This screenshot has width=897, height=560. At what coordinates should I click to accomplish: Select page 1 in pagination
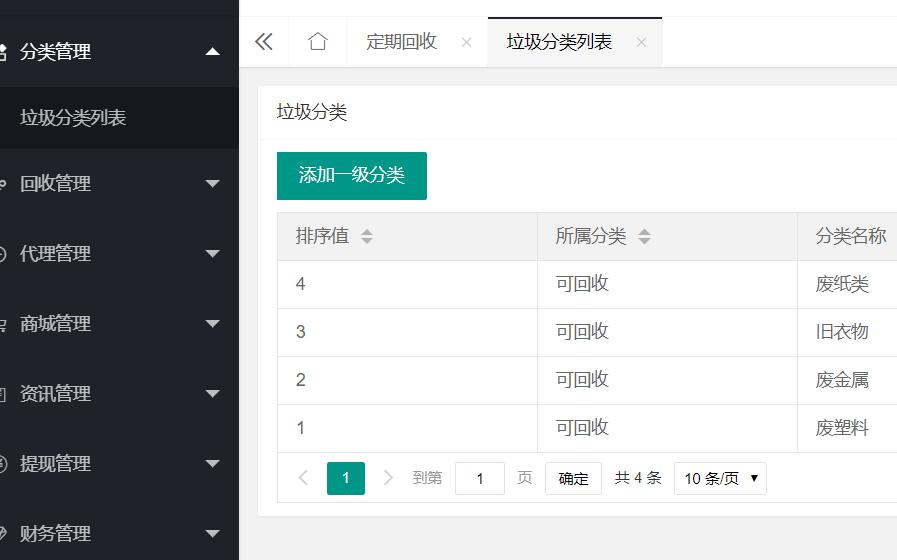coord(346,478)
